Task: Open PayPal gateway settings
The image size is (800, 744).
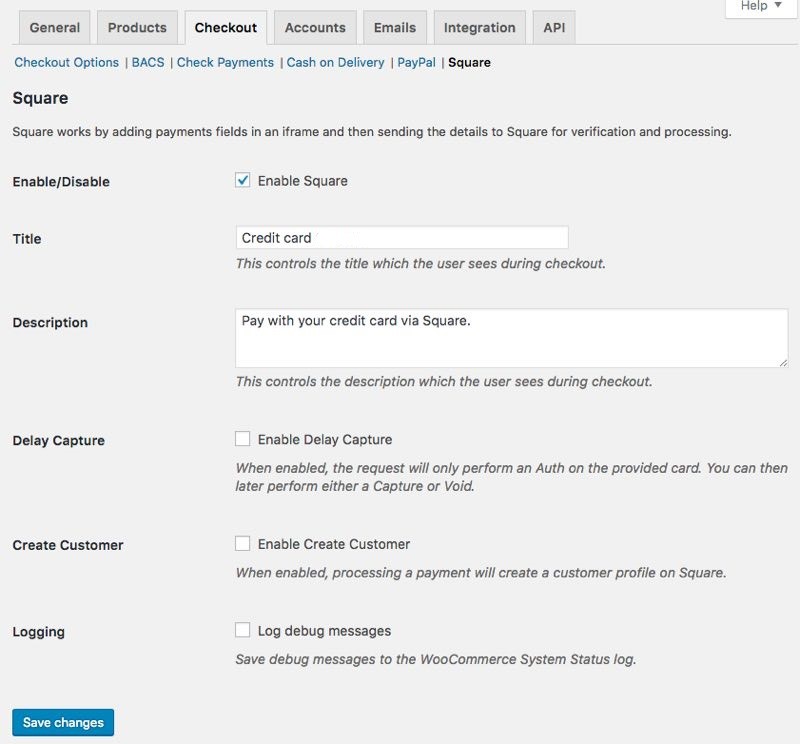Action: tap(416, 62)
